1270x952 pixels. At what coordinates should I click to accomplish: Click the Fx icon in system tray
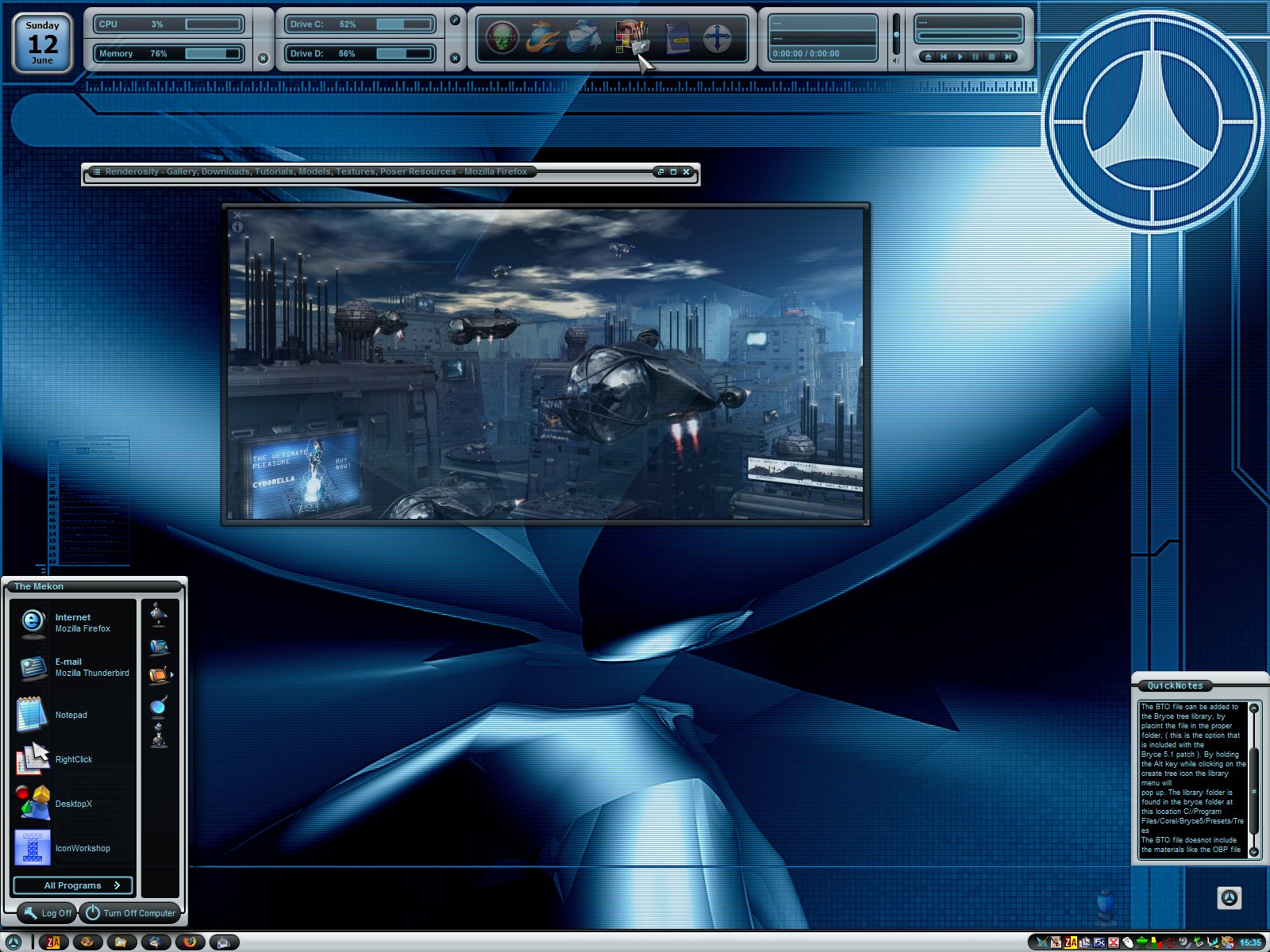pos(1099,942)
